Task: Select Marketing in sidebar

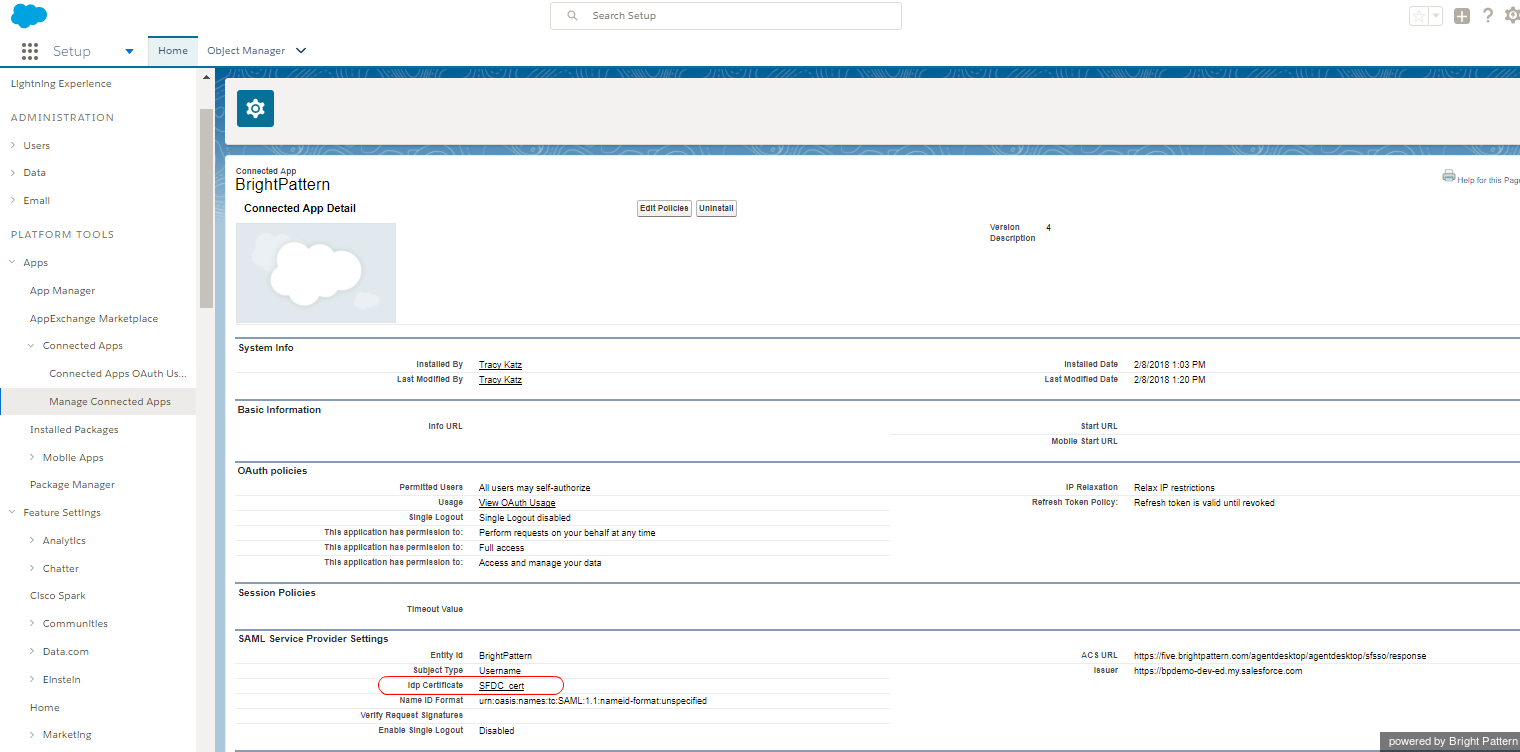Action: point(67,735)
